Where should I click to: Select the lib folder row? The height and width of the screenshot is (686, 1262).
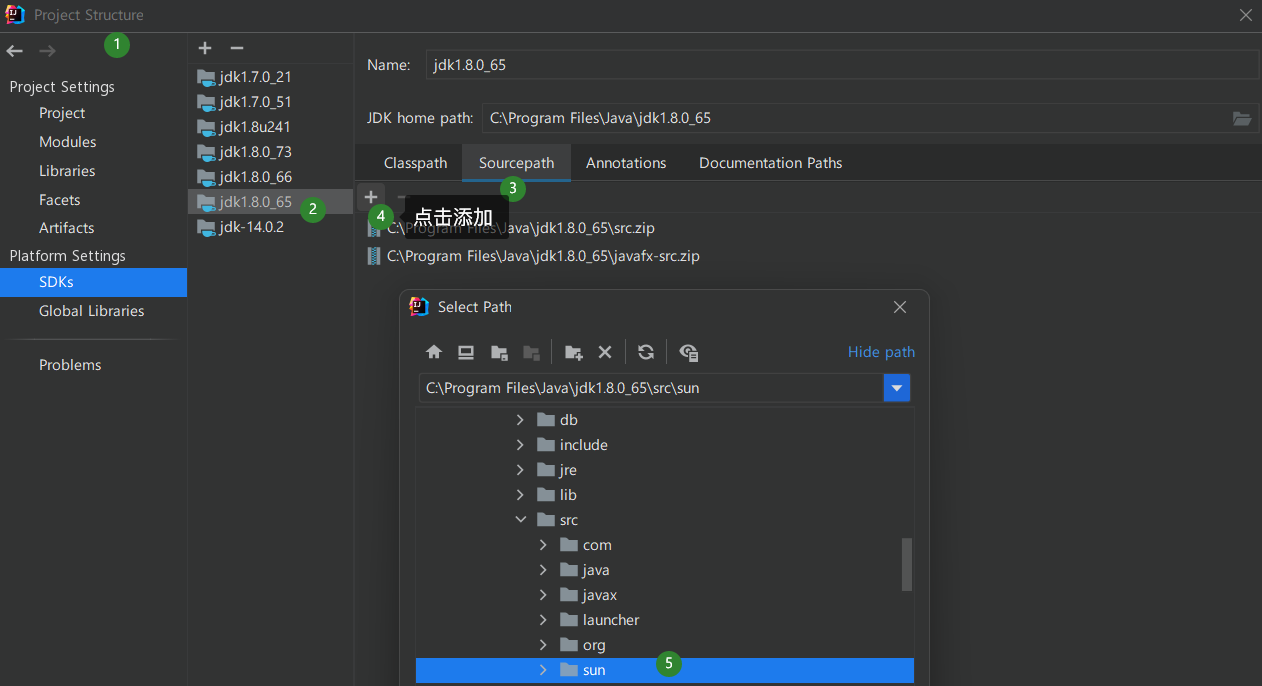pyautogui.click(x=664, y=495)
